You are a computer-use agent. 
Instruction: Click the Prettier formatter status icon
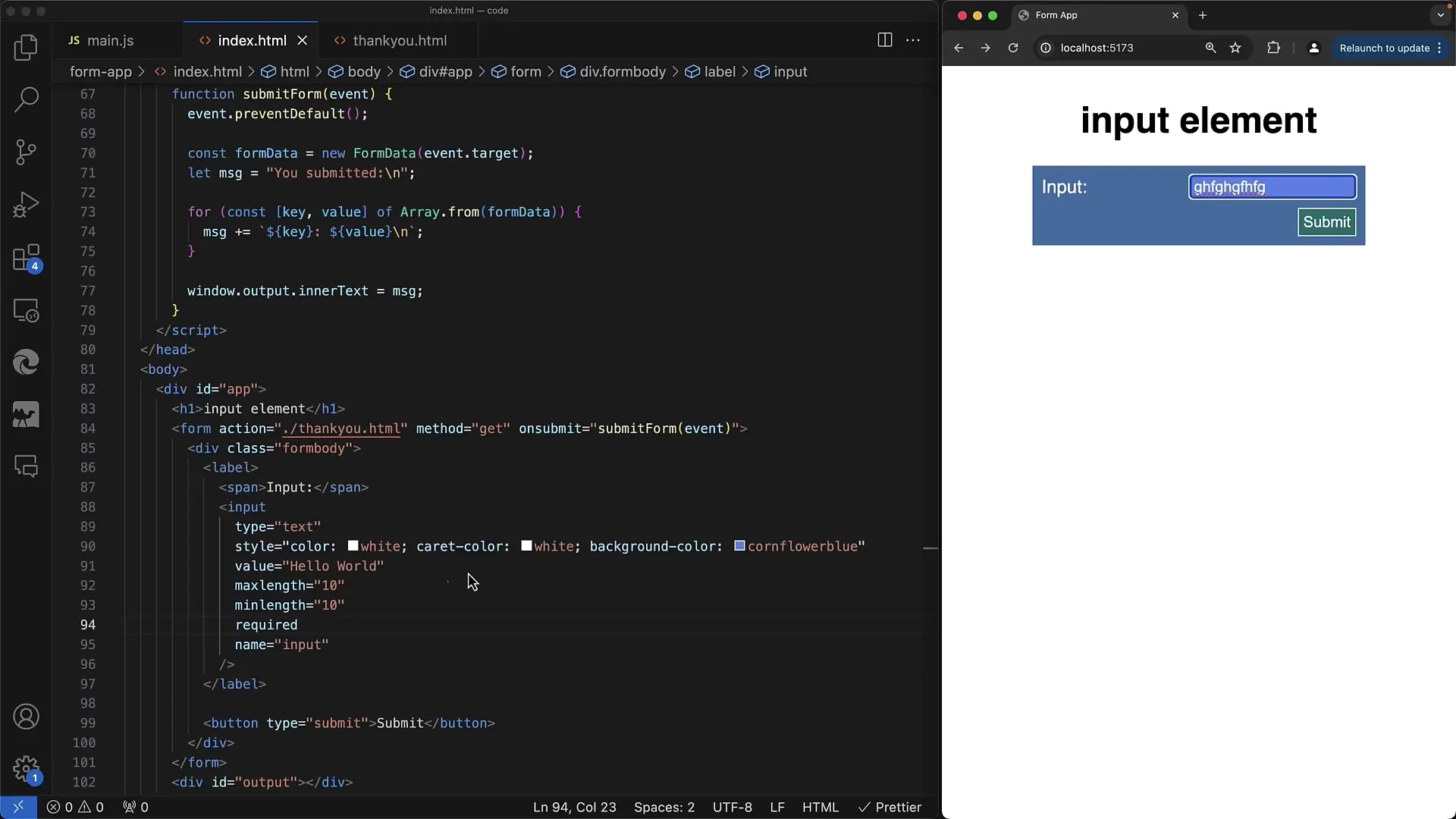click(890, 806)
